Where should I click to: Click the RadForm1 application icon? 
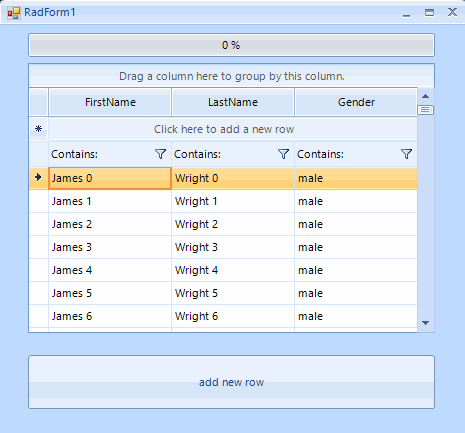click(14, 13)
